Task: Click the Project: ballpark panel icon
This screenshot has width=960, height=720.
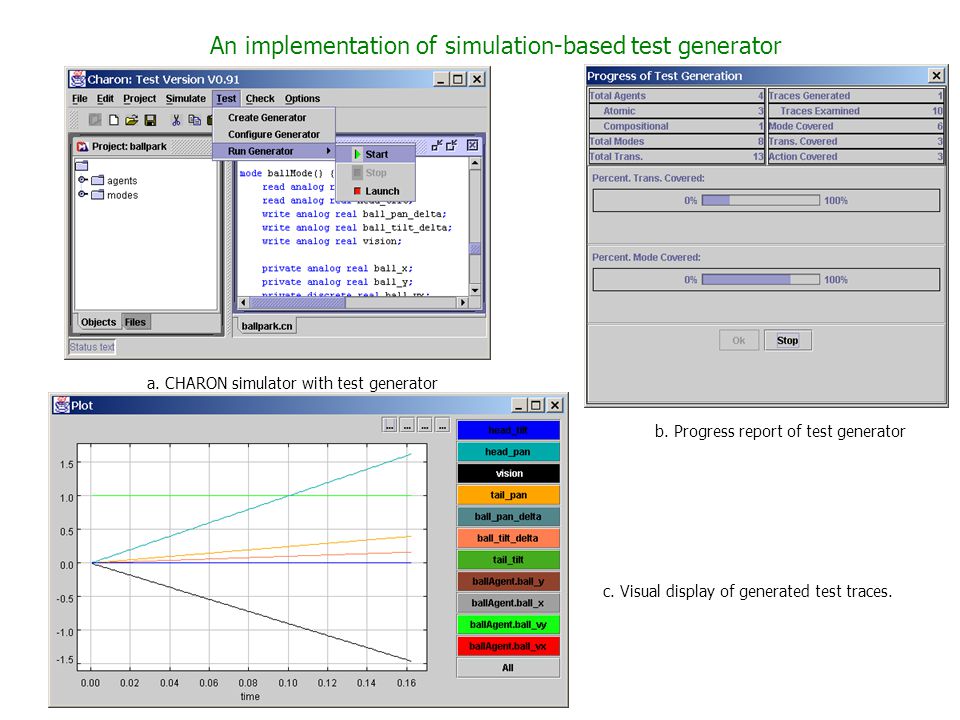Action: 82,146
